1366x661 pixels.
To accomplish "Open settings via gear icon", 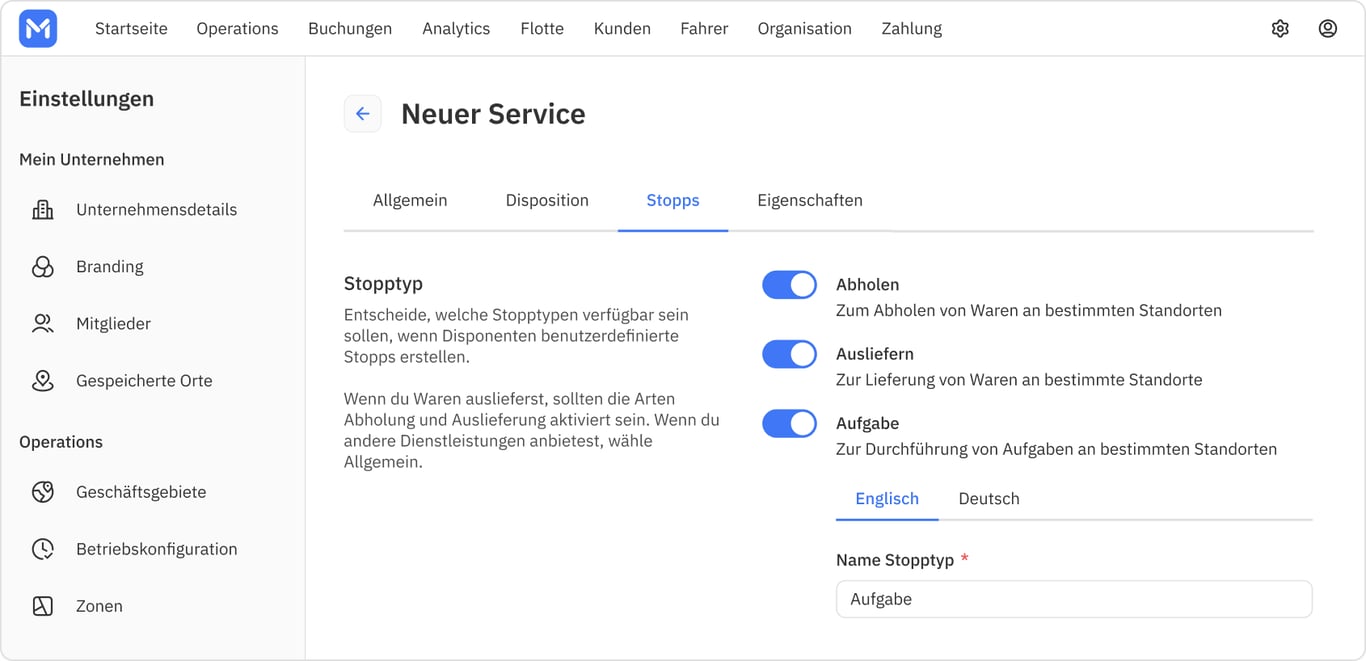I will click(1280, 29).
